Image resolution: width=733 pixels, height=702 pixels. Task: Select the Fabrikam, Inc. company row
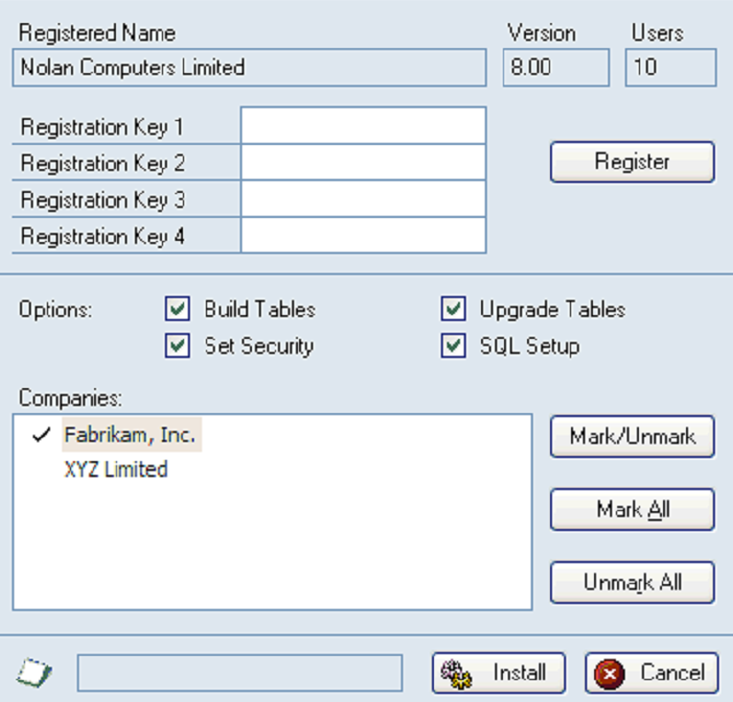[130, 435]
